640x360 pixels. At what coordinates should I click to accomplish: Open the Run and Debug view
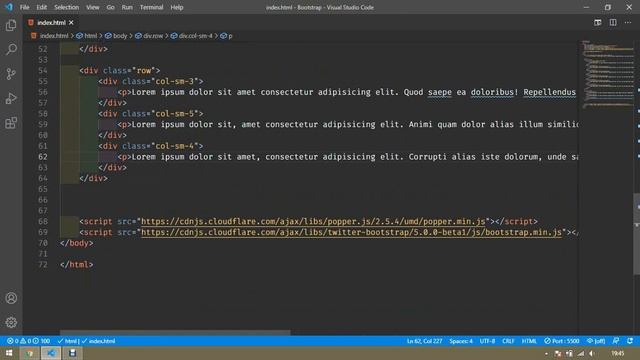[11, 98]
